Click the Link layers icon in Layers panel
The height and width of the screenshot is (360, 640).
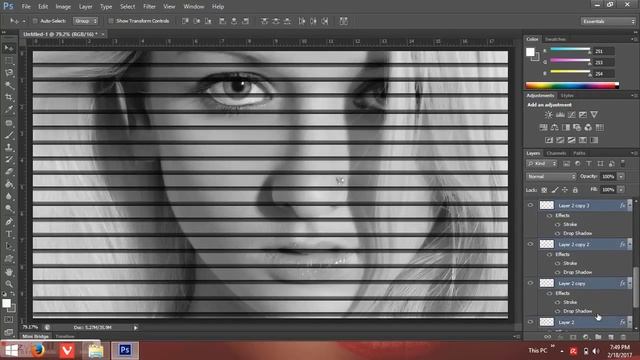pos(548,337)
